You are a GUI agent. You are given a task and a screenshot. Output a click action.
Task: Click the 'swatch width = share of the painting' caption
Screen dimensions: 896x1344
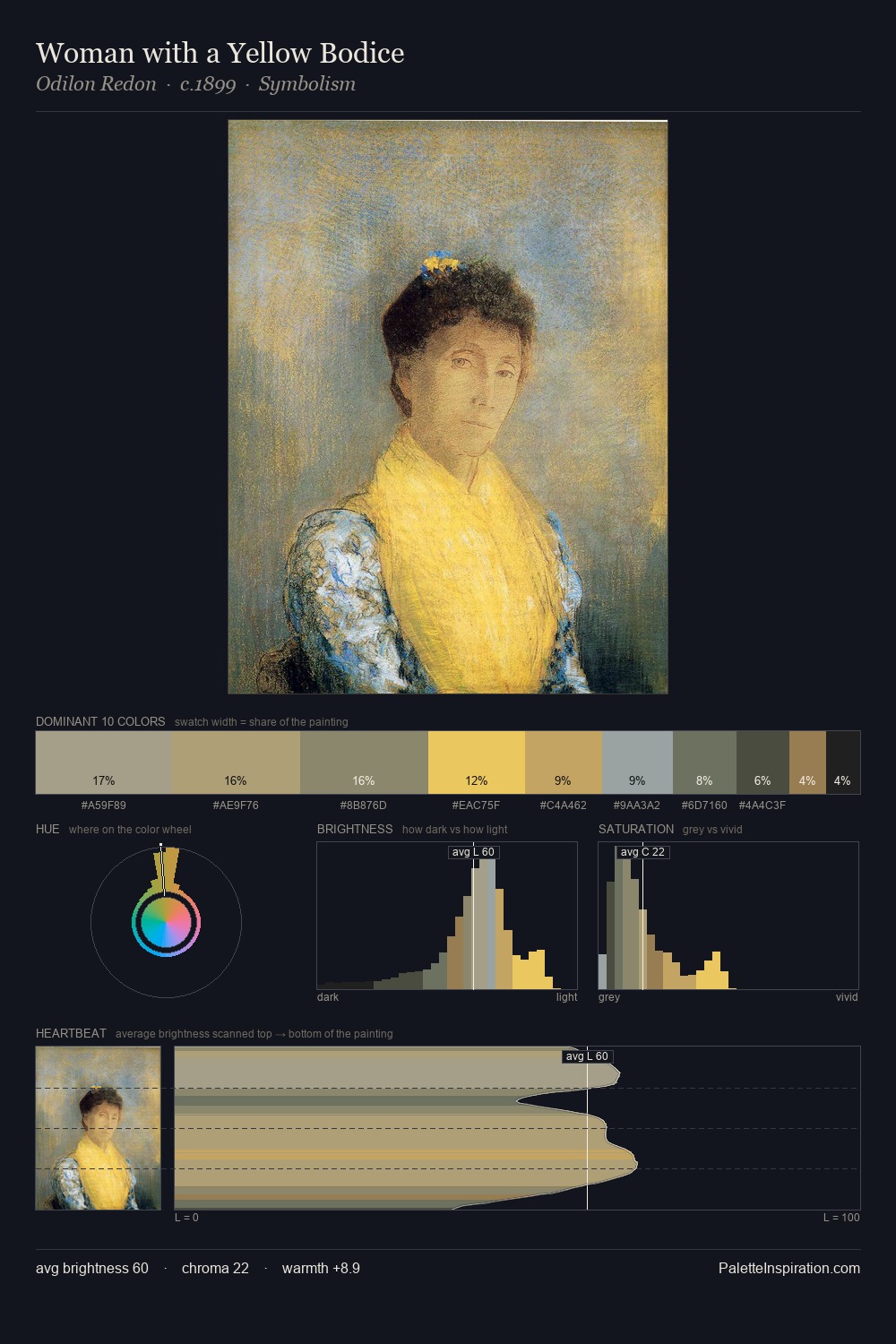coord(262,722)
